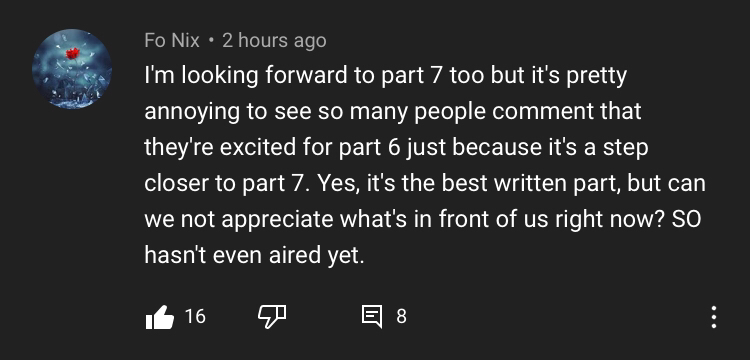Click the word 'SO' in the comment
Image resolution: width=750 pixels, height=360 pixels.
(x=686, y=219)
